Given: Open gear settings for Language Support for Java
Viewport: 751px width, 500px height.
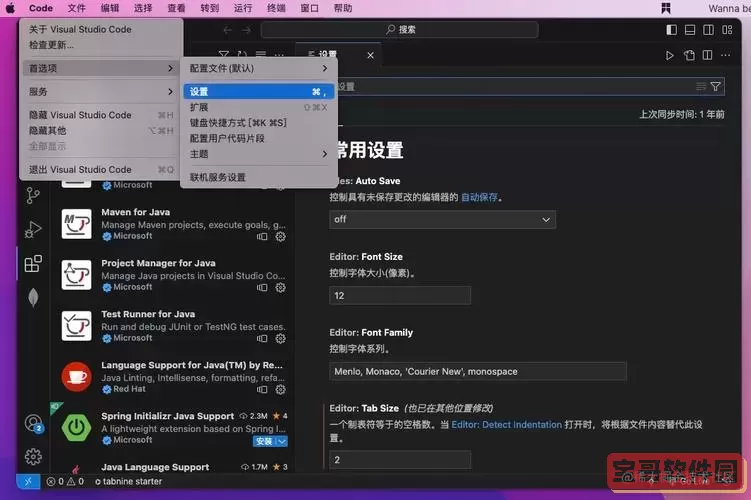Looking at the screenshot, I should pyautogui.click(x=281, y=390).
